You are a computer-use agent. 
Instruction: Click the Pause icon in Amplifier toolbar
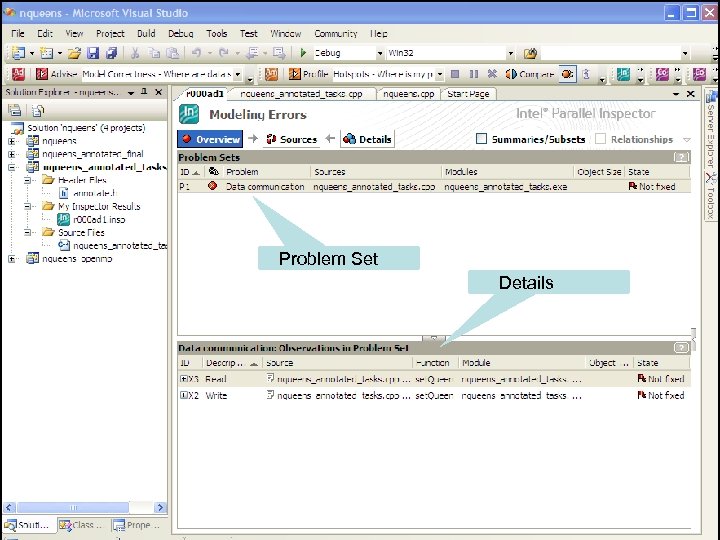coord(474,74)
